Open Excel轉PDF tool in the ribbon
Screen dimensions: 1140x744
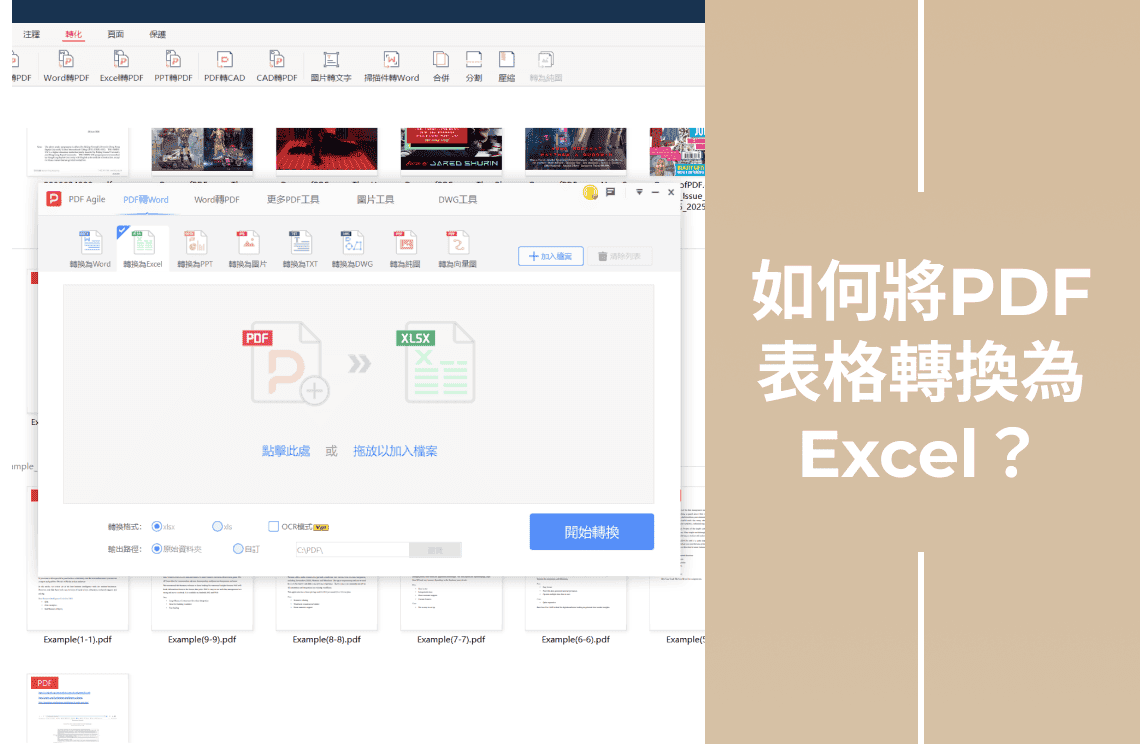pos(121,67)
